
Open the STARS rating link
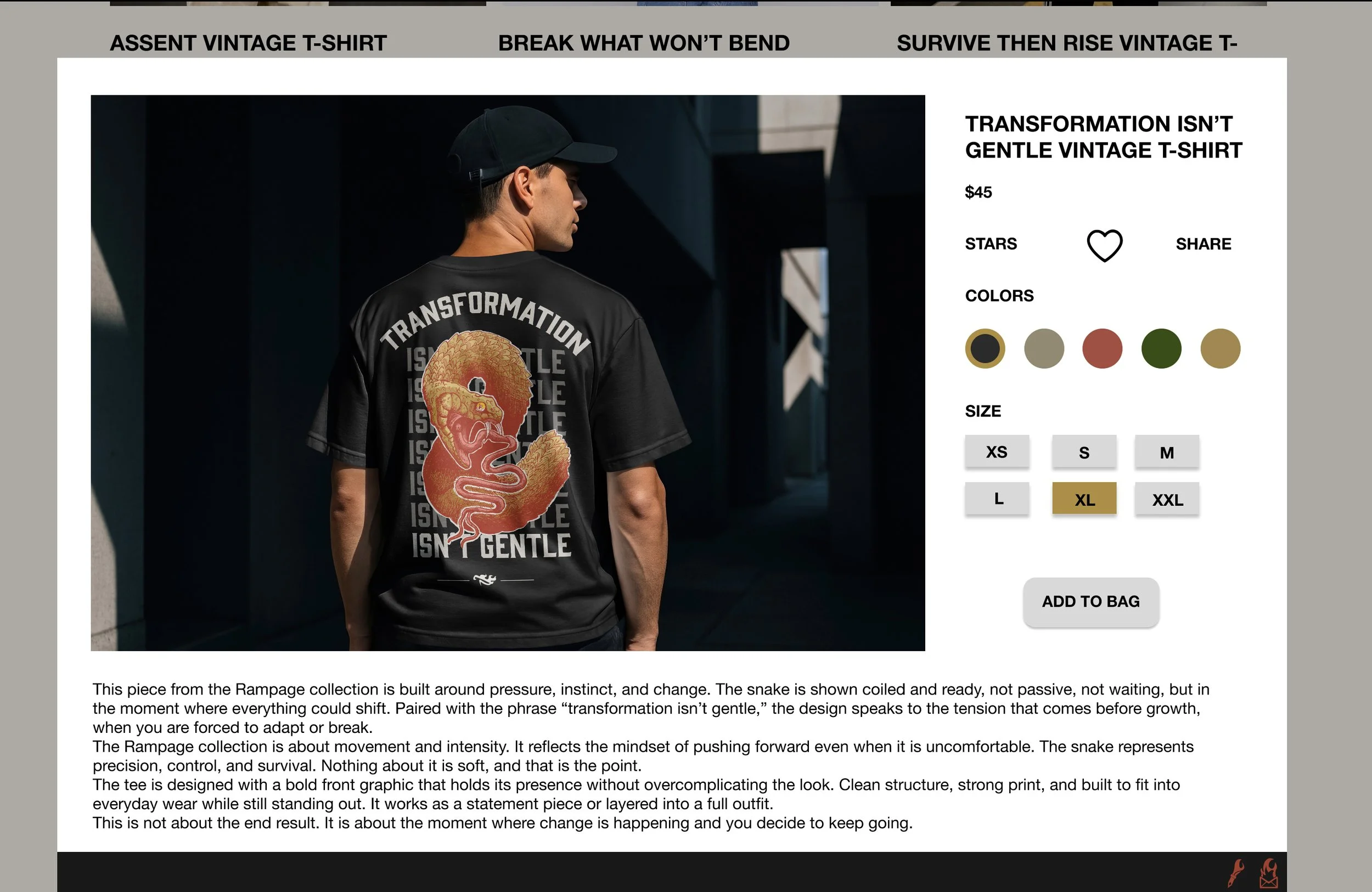tap(991, 244)
